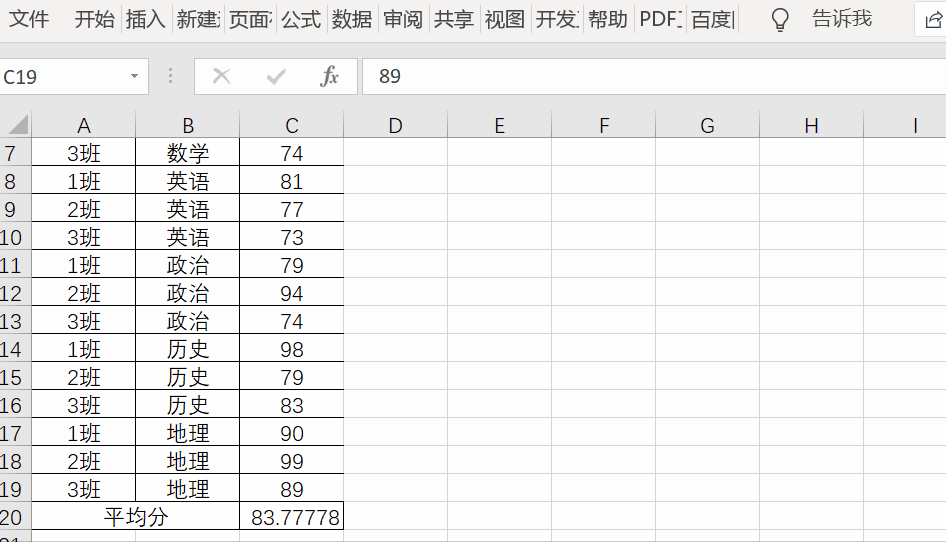Select cell C9 with value 77
946x542 pixels.
(x=292, y=209)
